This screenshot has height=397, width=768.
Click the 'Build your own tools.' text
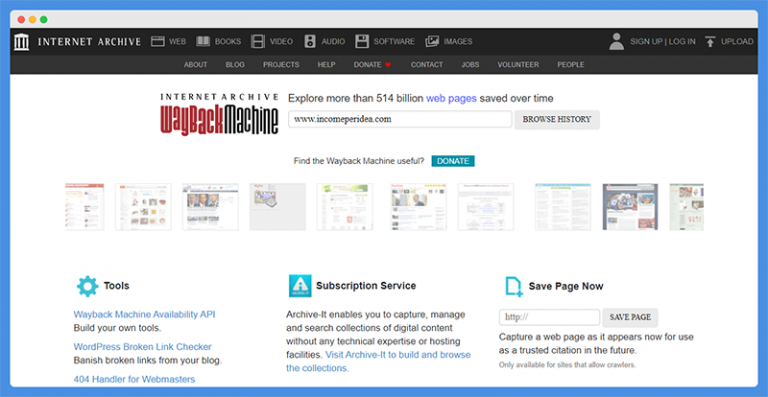click(x=118, y=328)
